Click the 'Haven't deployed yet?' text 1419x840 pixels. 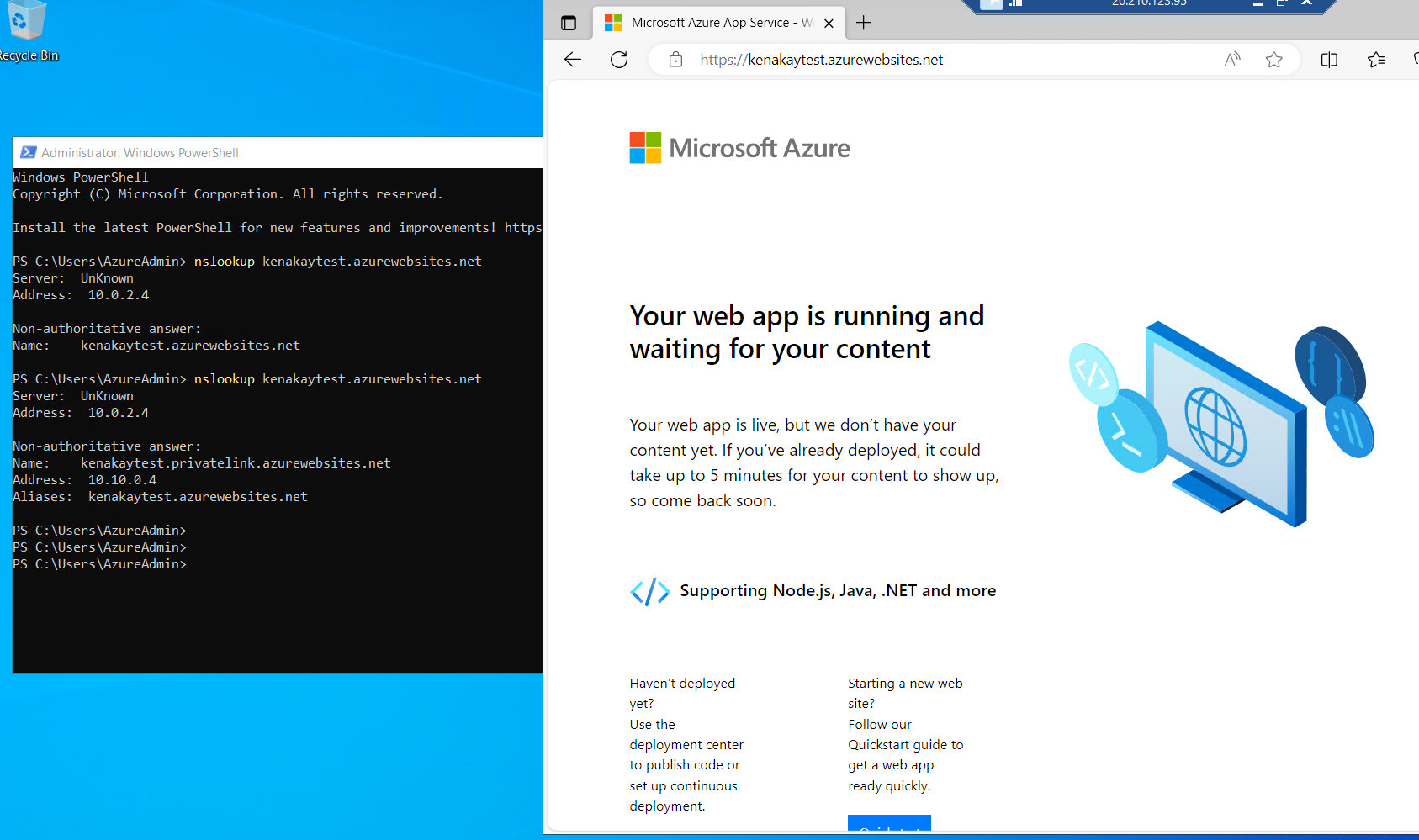[x=682, y=693]
